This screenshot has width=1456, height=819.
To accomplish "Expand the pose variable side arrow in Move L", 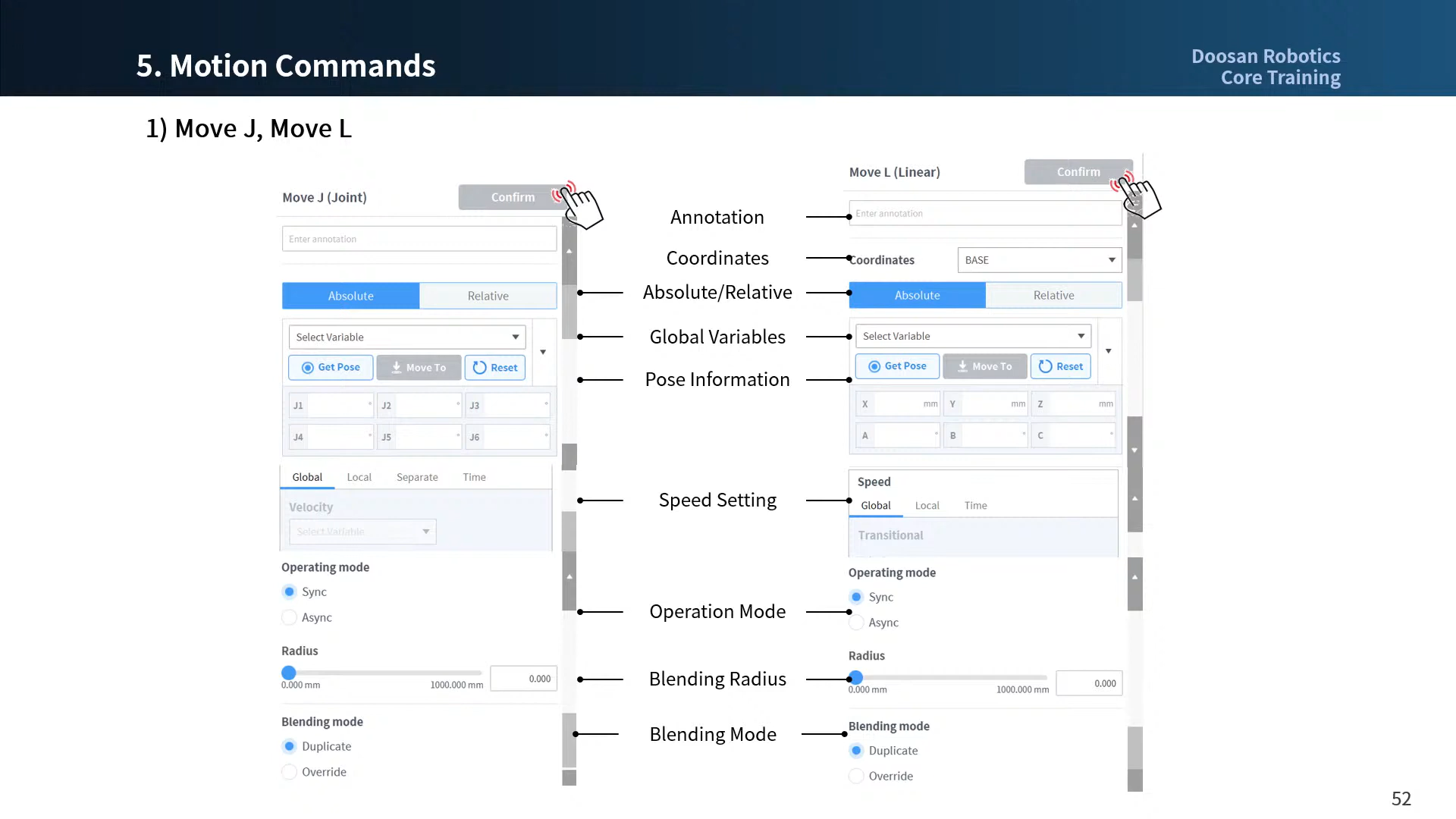I will (1109, 351).
